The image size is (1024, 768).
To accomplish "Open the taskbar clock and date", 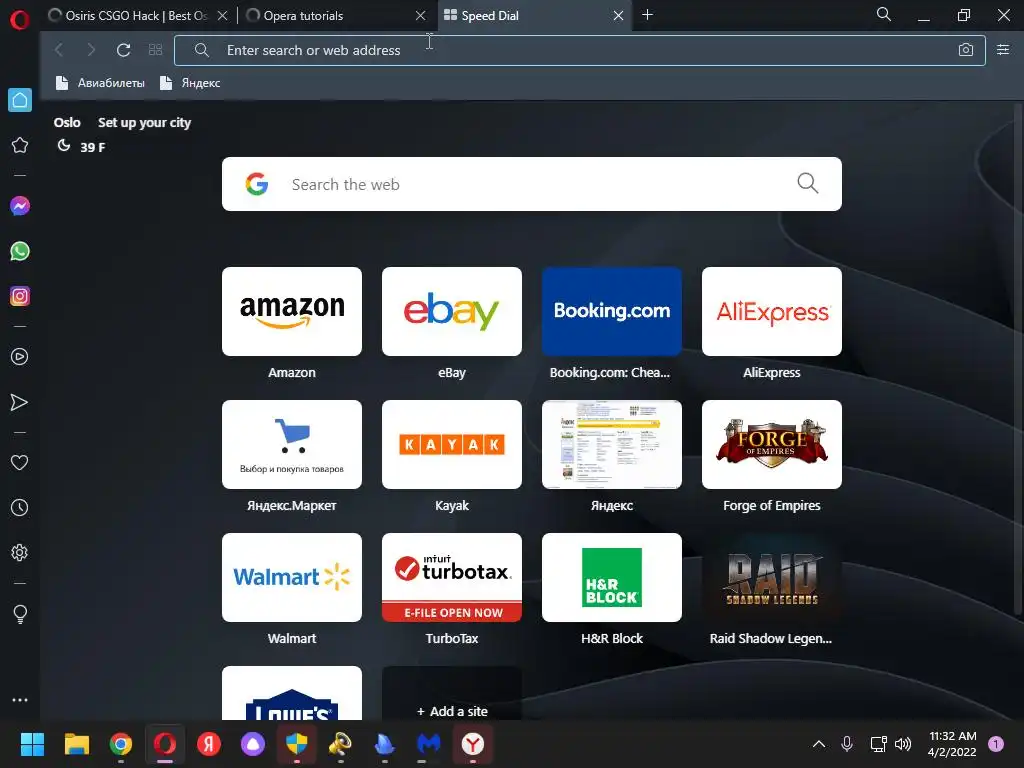I will 952,744.
